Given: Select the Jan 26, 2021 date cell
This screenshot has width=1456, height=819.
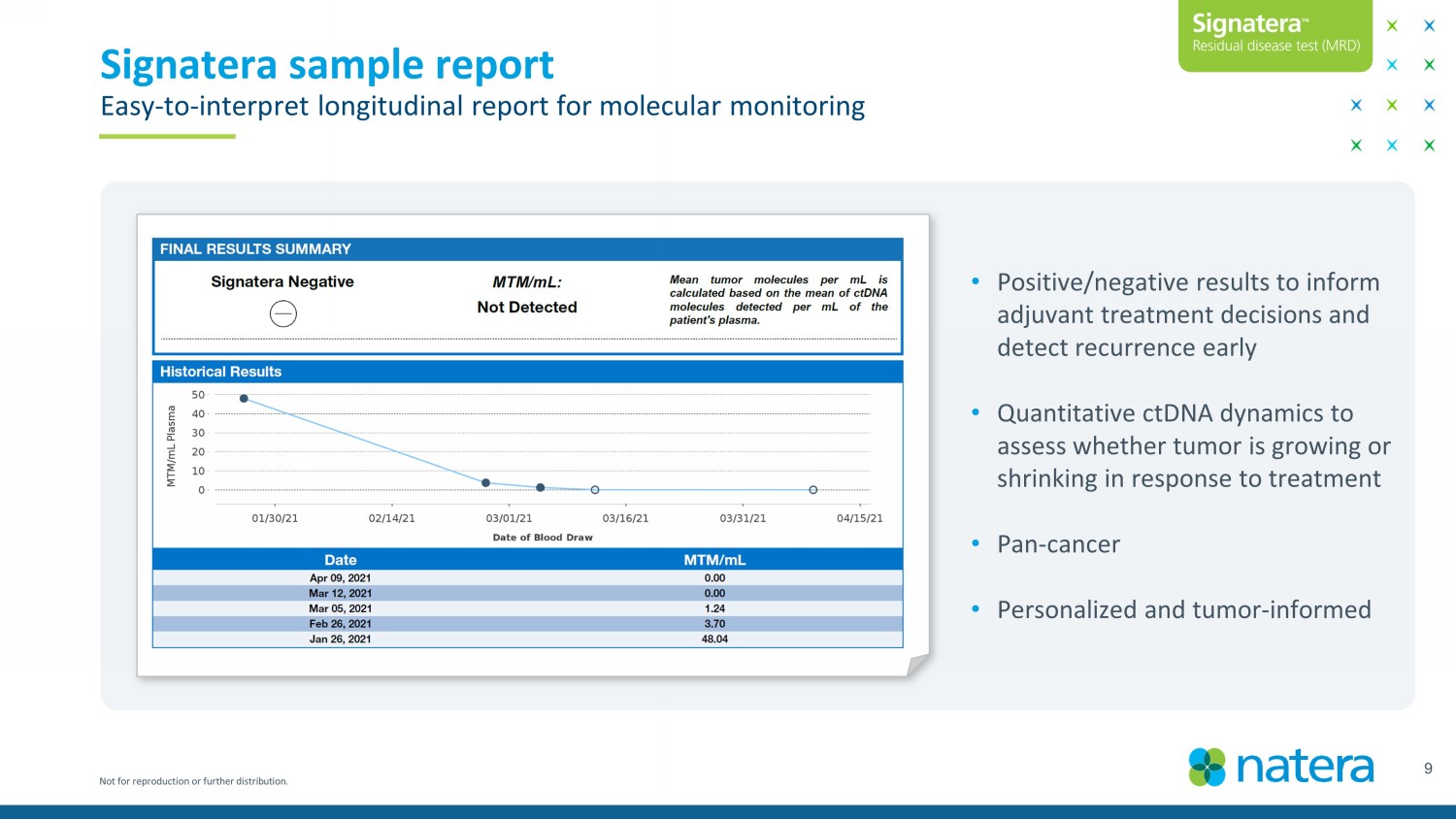Looking at the screenshot, I should [x=340, y=639].
